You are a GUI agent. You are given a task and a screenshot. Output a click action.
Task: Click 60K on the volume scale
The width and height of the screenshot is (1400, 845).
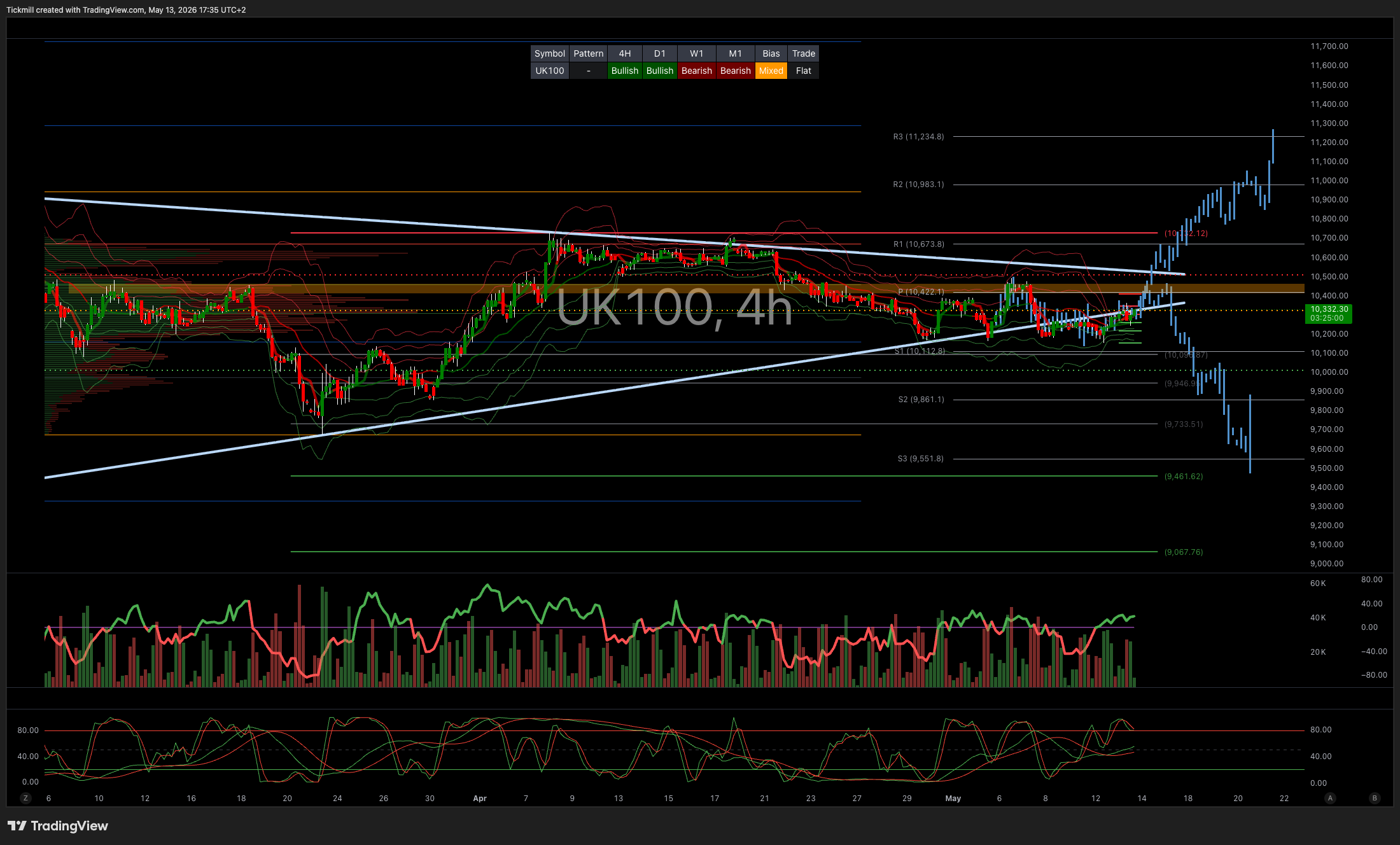[1318, 583]
